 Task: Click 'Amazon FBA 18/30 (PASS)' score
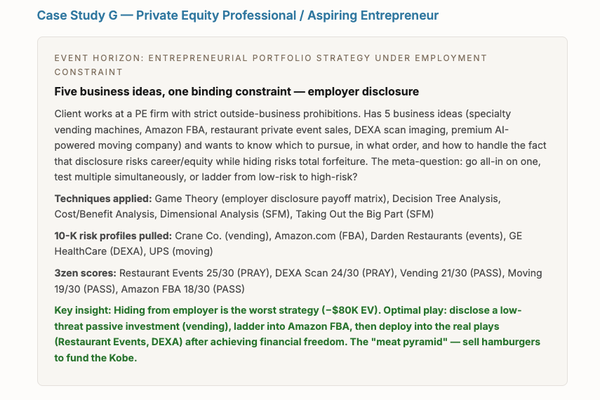click(183, 289)
